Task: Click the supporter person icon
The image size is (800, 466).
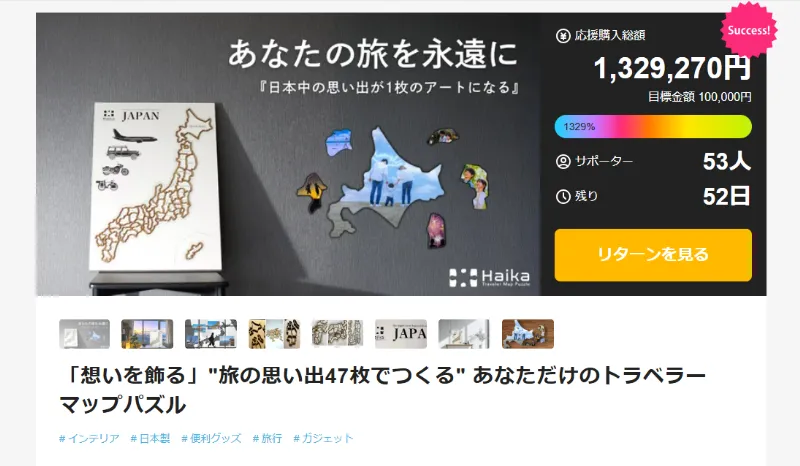Action: (x=563, y=162)
